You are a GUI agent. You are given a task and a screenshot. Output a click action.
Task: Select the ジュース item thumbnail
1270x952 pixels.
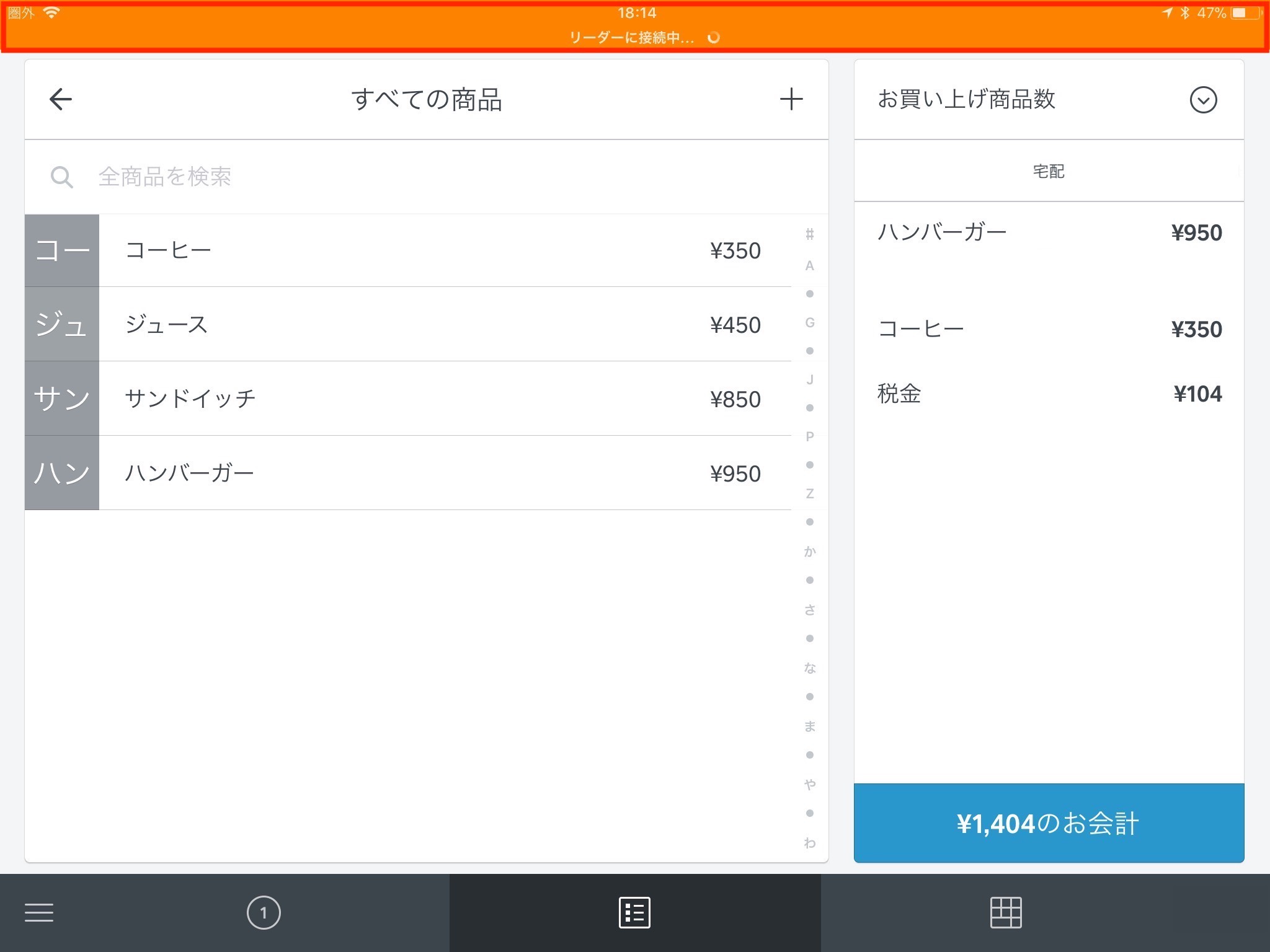(x=61, y=324)
